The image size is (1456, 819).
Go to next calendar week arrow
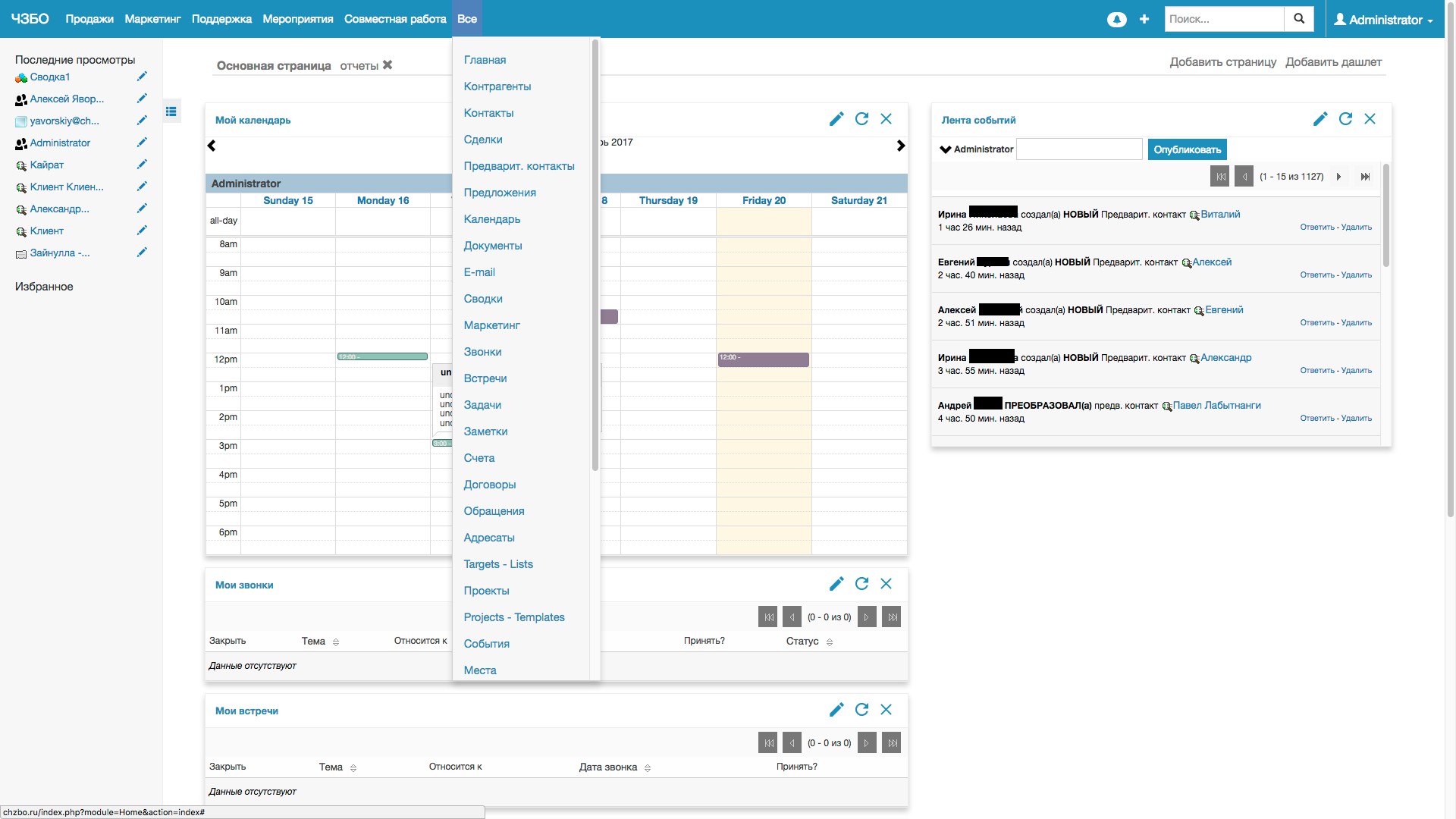coord(900,146)
